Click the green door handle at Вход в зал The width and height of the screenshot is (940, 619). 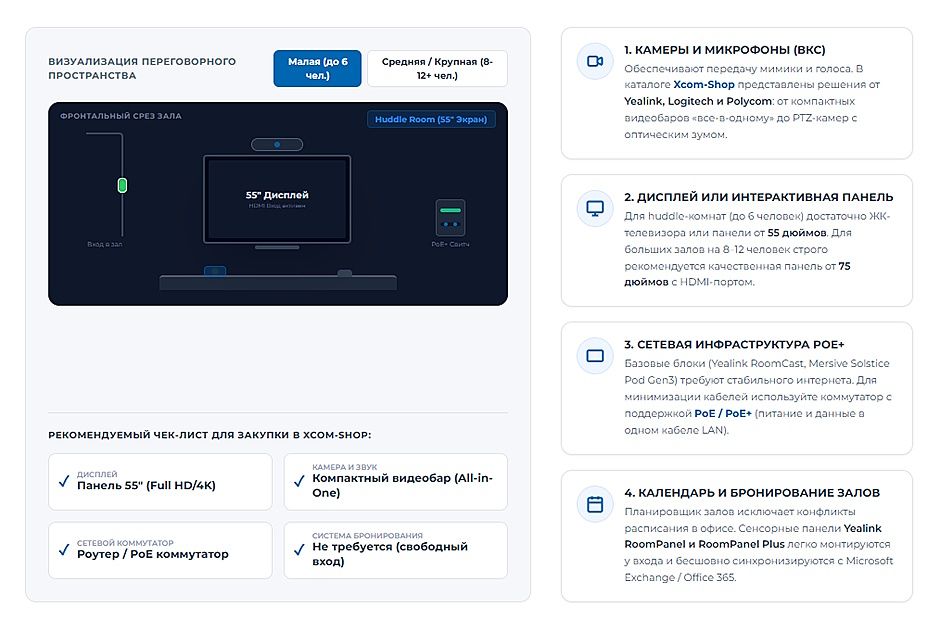(122, 185)
